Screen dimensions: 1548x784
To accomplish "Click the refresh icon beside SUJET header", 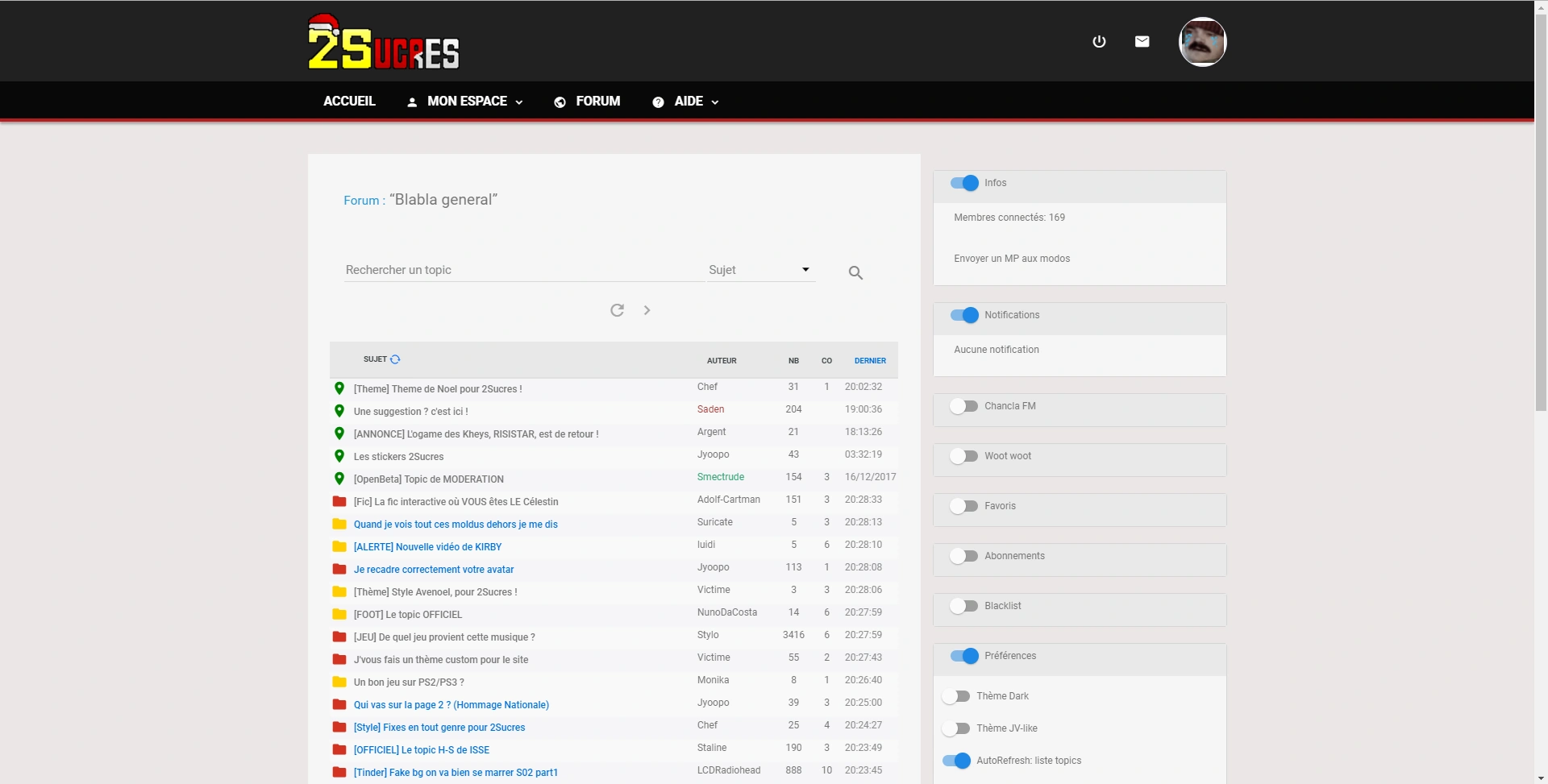I will pyautogui.click(x=395, y=359).
